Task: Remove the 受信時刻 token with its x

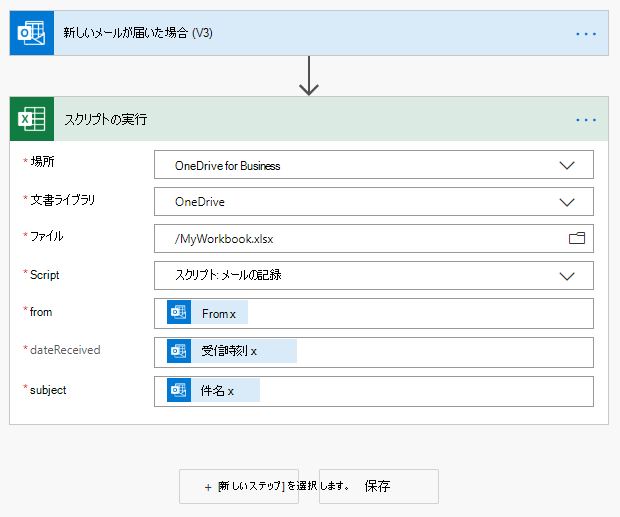Action: [254, 352]
